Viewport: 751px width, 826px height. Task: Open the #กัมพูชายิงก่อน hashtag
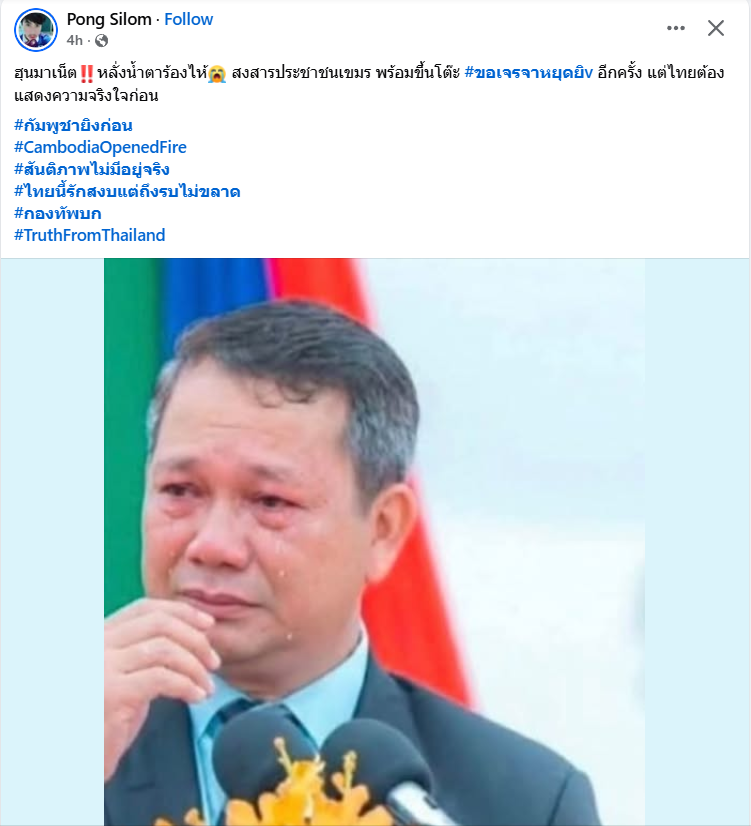tap(73, 125)
